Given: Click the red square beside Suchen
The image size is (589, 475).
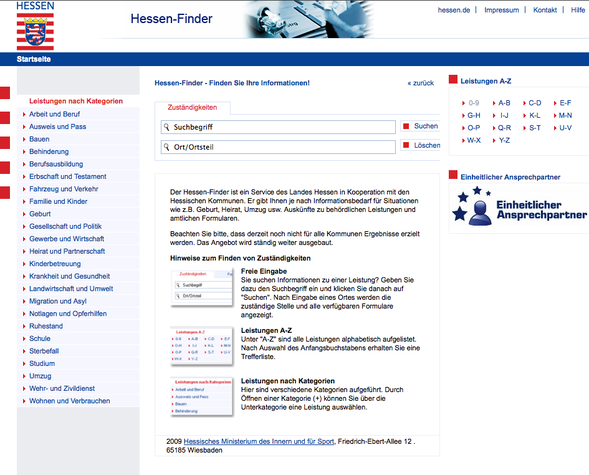Looking at the screenshot, I should pos(406,126).
